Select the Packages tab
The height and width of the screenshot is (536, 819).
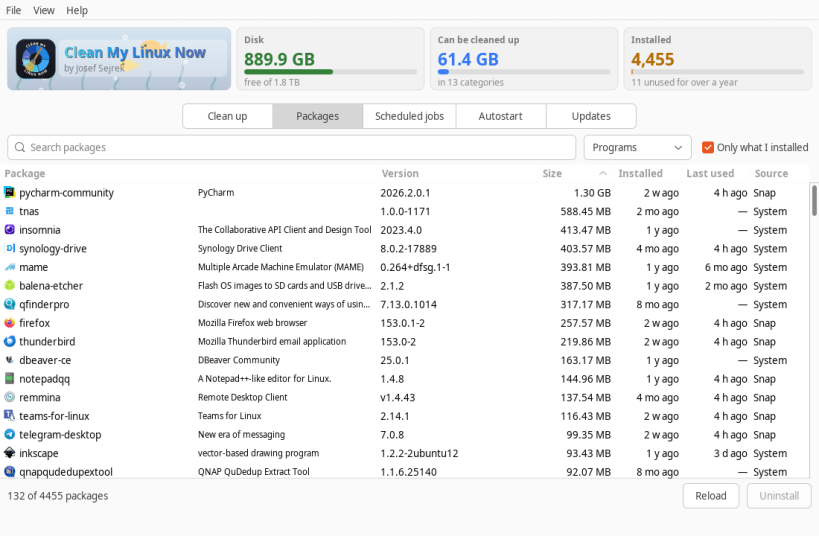click(318, 116)
